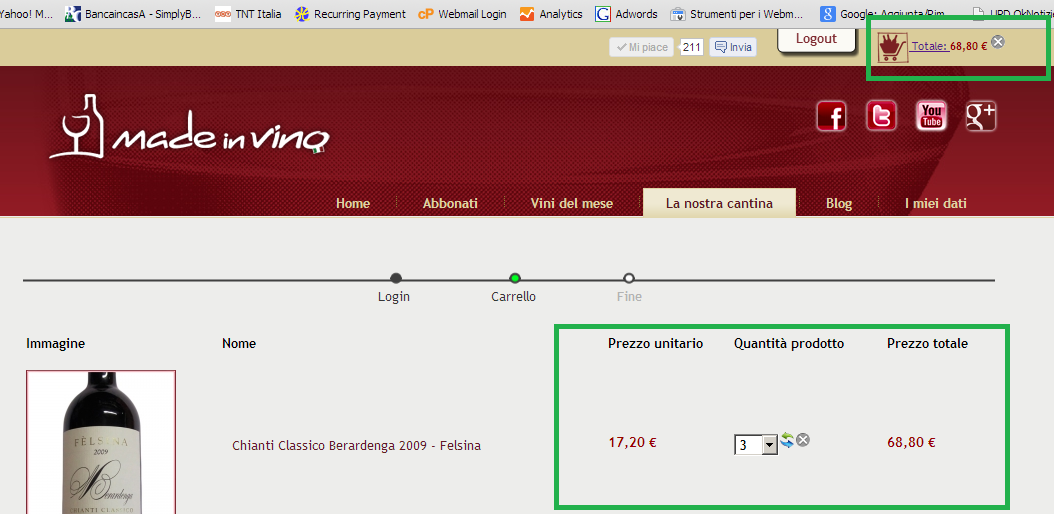Click the Fine step marker
The width and height of the screenshot is (1054, 514).
(x=629, y=278)
